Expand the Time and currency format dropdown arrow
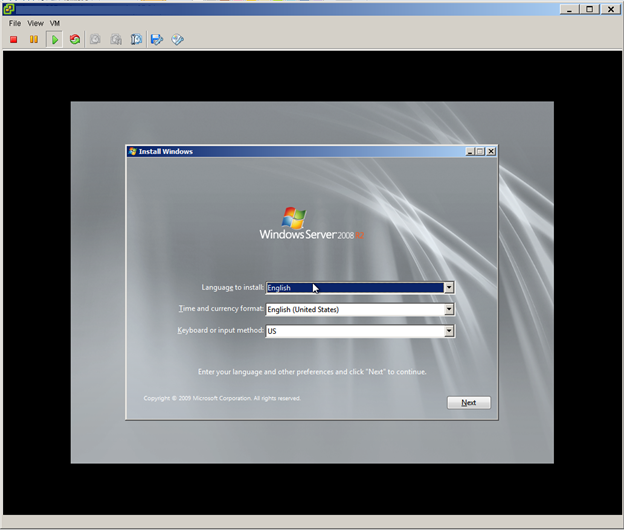Image resolution: width=624 pixels, height=530 pixels. tap(449, 309)
